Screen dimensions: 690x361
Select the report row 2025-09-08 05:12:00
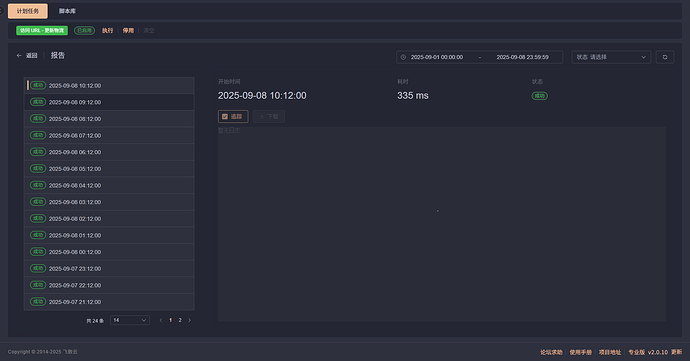109,169
